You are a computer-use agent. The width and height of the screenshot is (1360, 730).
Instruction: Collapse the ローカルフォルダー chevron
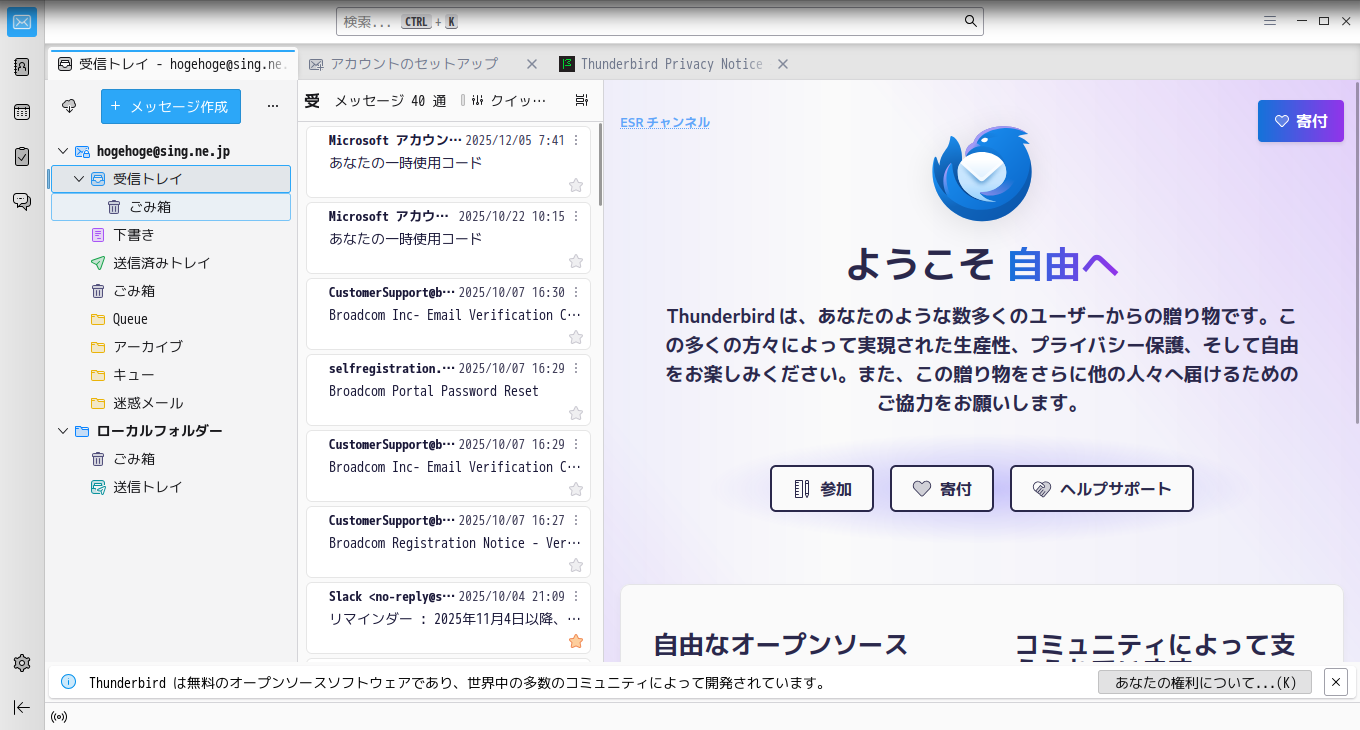tap(63, 431)
